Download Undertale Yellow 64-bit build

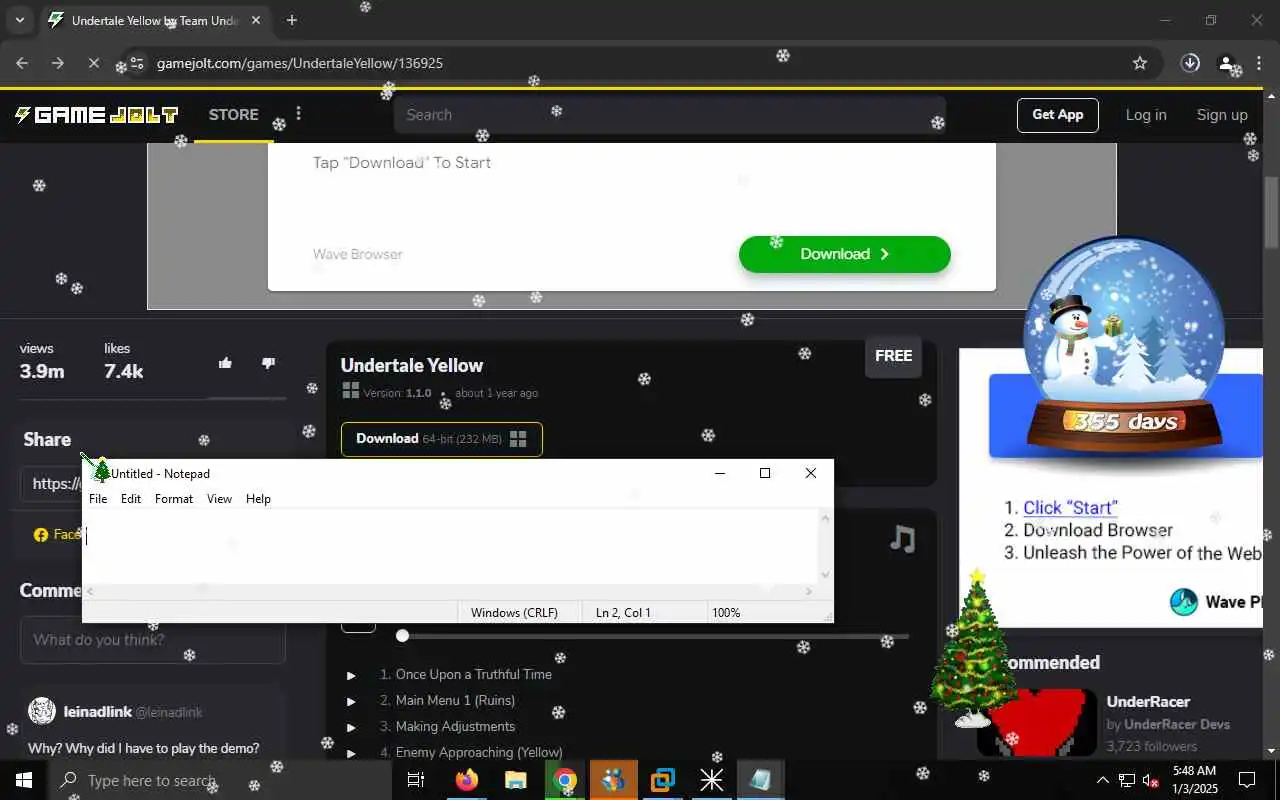pyautogui.click(x=441, y=439)
